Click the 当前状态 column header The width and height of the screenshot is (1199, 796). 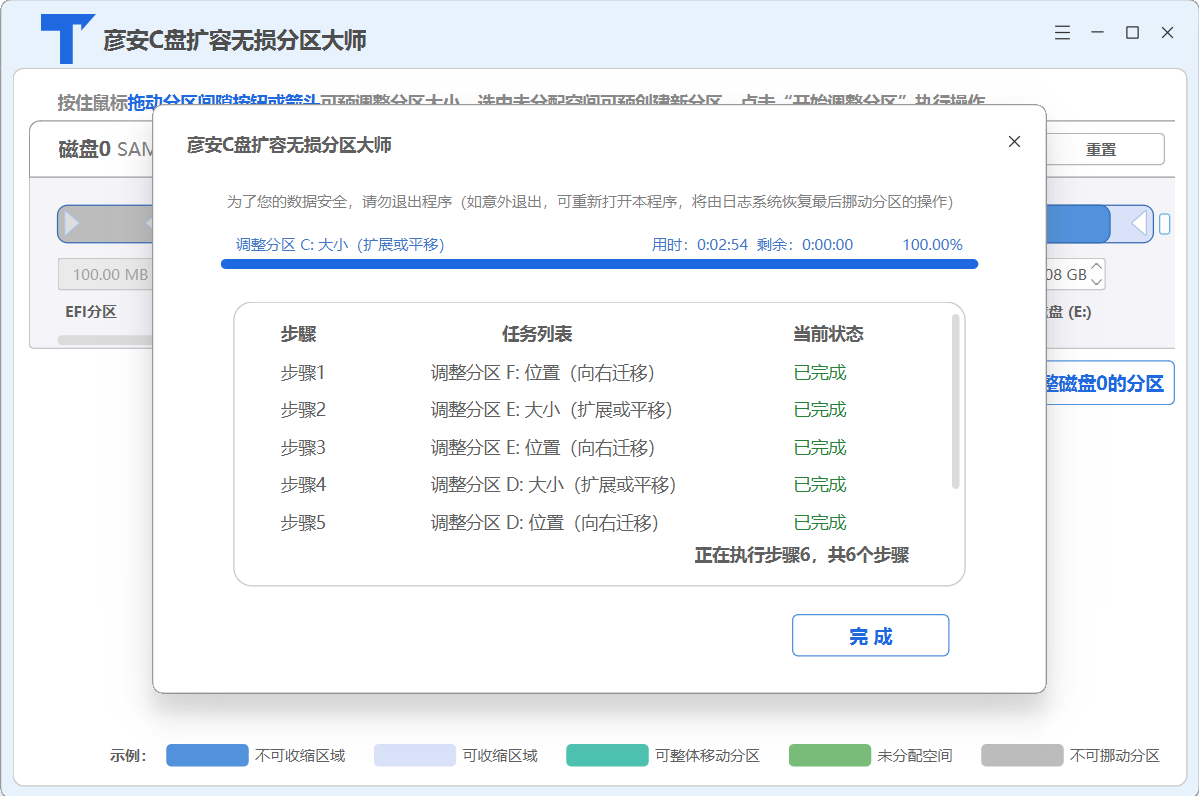[x=828, y=334]
